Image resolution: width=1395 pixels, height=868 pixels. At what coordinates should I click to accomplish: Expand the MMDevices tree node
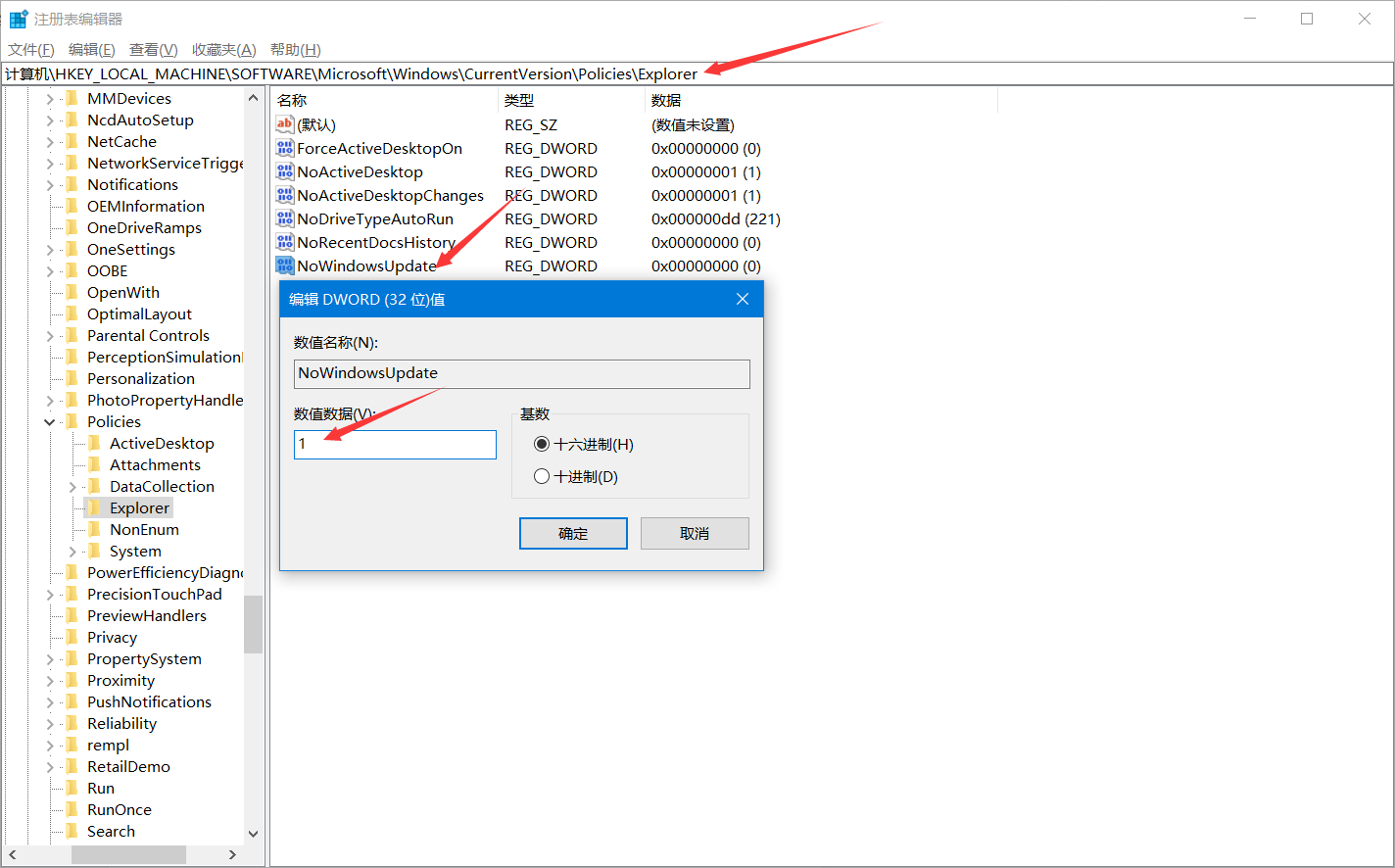point(50,98)
